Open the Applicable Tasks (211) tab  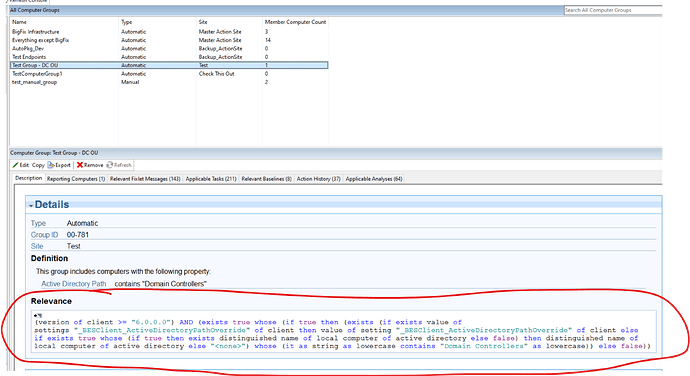(211, 179)
